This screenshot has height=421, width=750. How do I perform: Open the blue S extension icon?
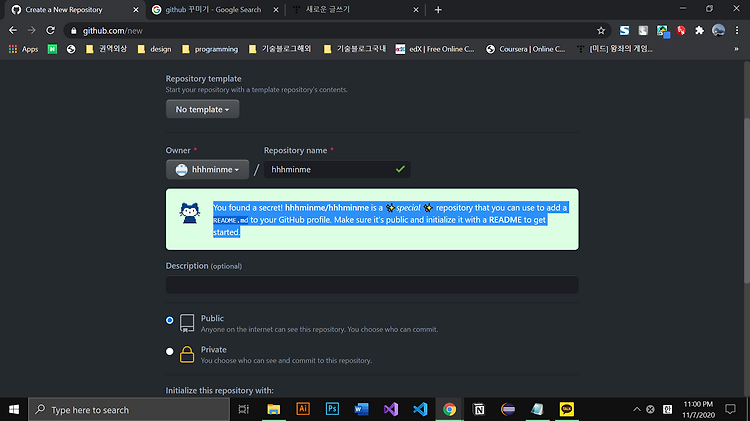click(x=624, y=31)
